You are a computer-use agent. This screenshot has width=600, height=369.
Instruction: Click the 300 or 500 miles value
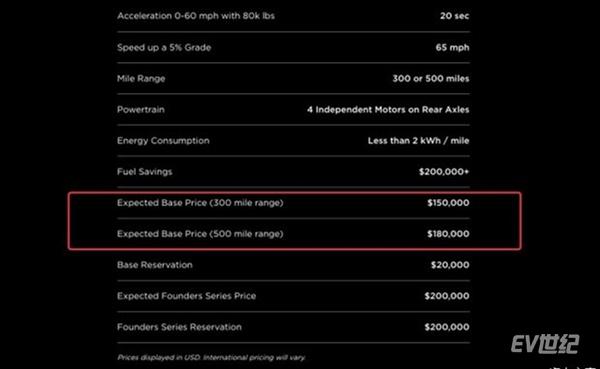(x=431, y=78)
